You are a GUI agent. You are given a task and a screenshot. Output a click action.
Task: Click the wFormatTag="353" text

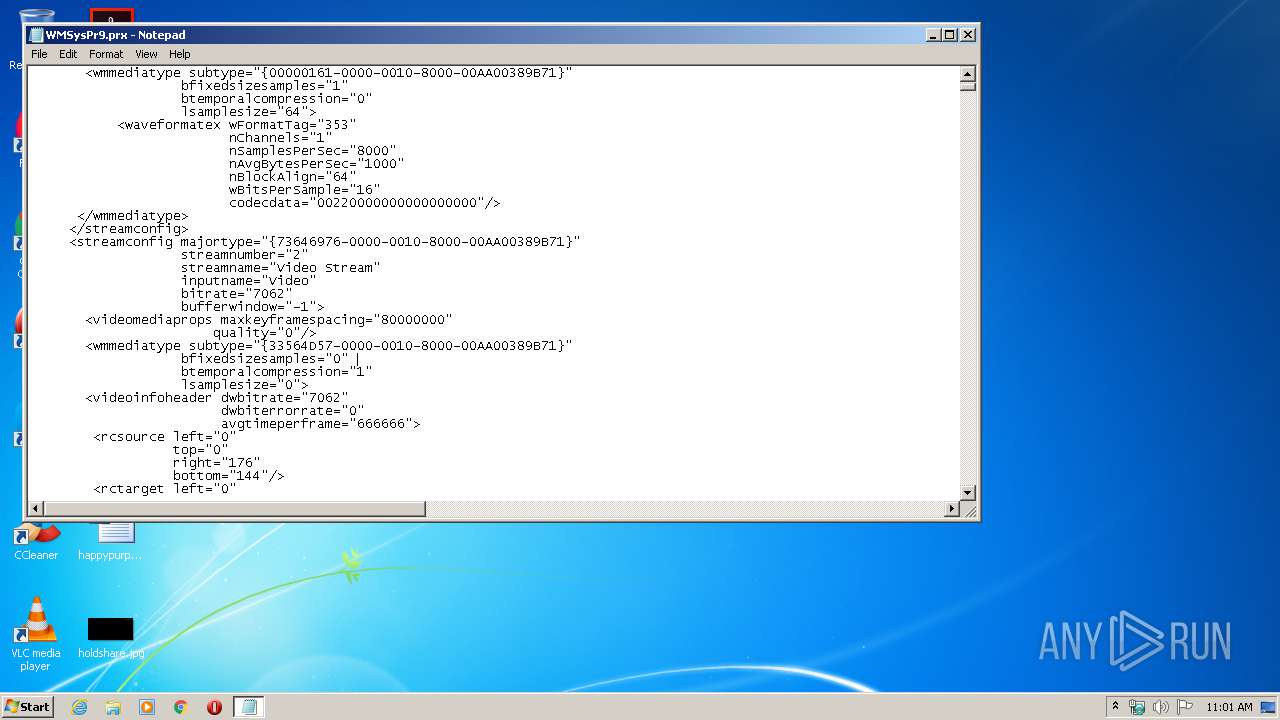coord(292,125)
